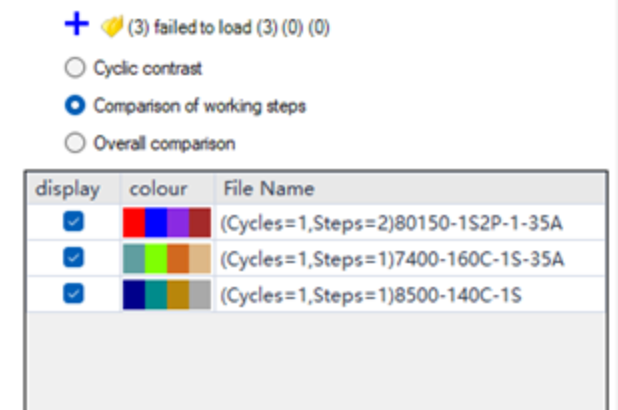
Task: Select the Cyclic contrast radio button
Action: point(75,69)
